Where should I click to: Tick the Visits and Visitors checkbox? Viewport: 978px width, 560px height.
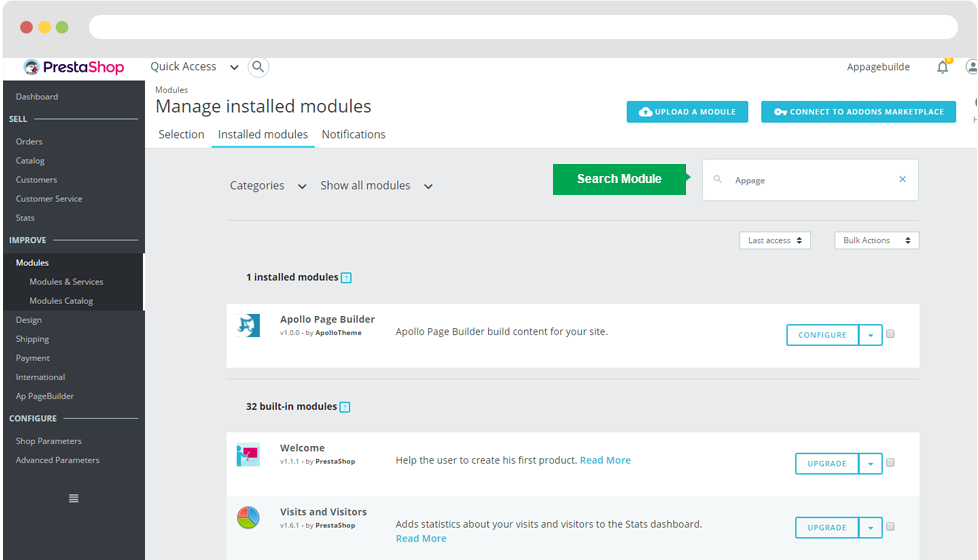891,527
